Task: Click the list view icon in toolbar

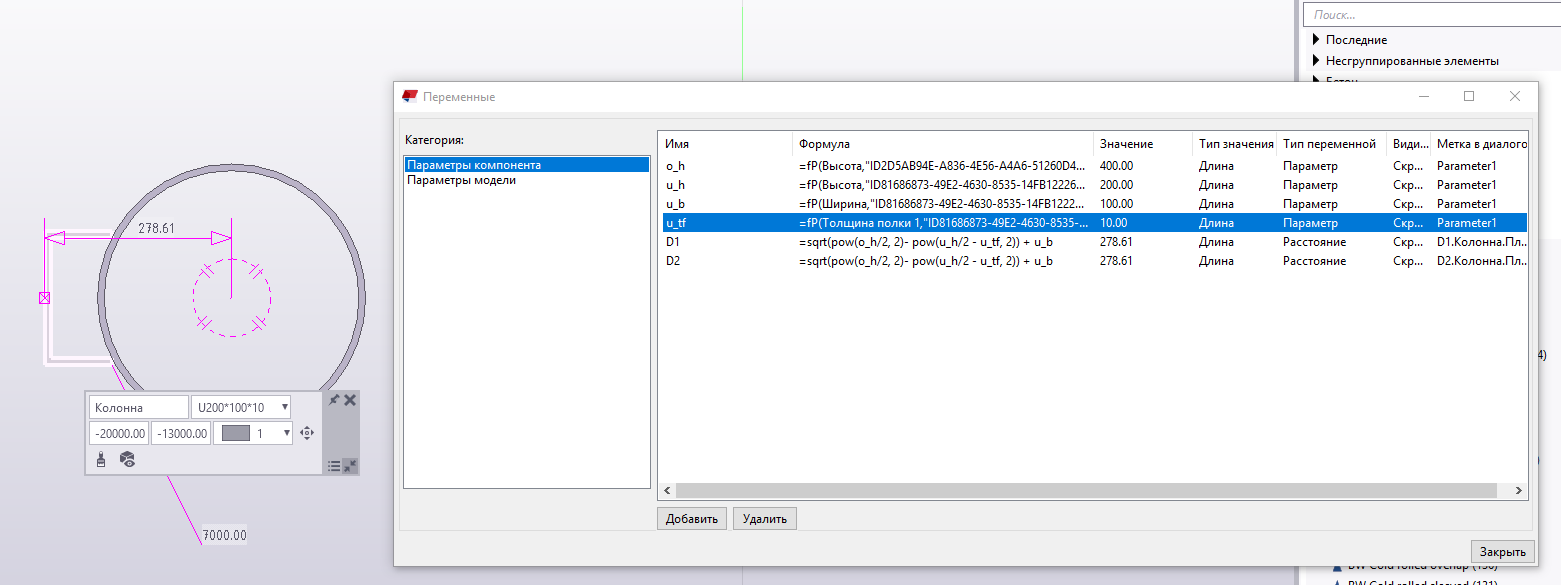Action: pyautogui.click(x=334, y=466)
